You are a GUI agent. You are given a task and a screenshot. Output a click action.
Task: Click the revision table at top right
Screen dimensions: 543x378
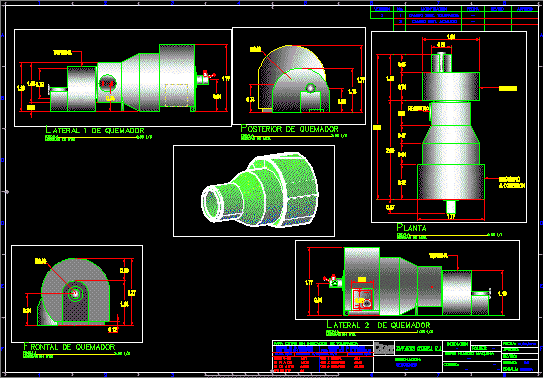click(455, 17)
